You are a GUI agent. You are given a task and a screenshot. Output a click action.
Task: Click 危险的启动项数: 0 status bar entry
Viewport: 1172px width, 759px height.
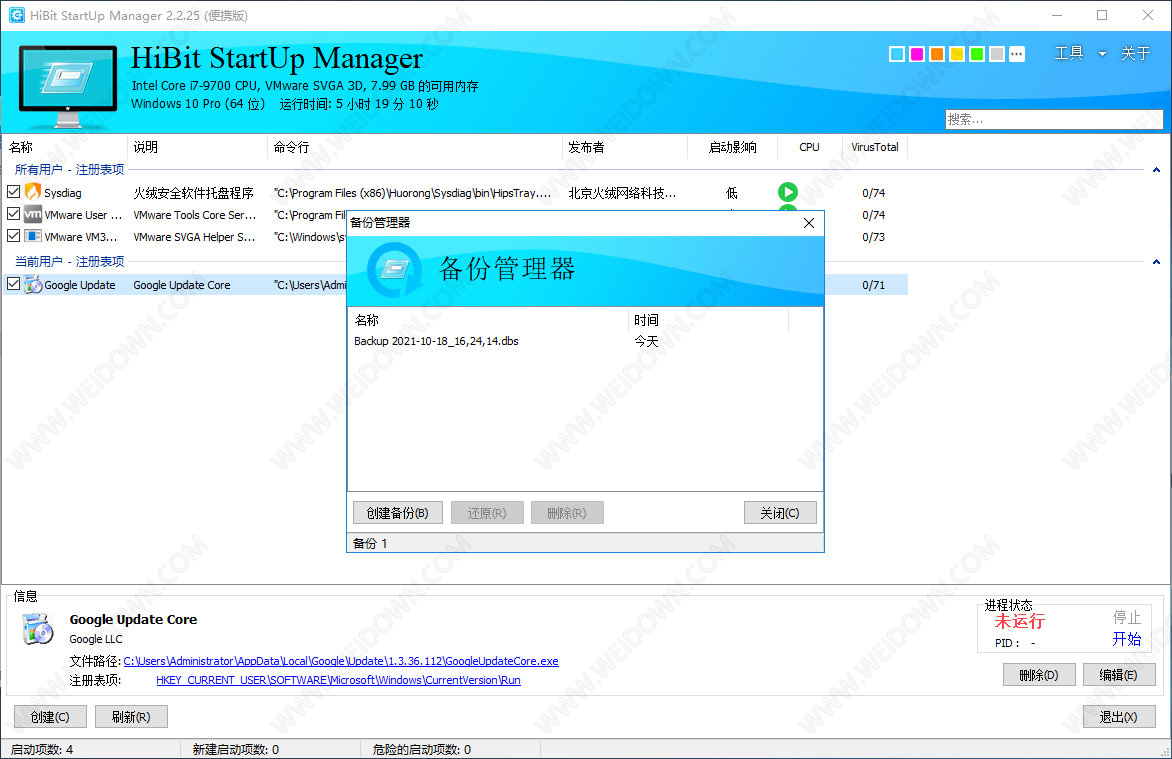tap(422, 749)
